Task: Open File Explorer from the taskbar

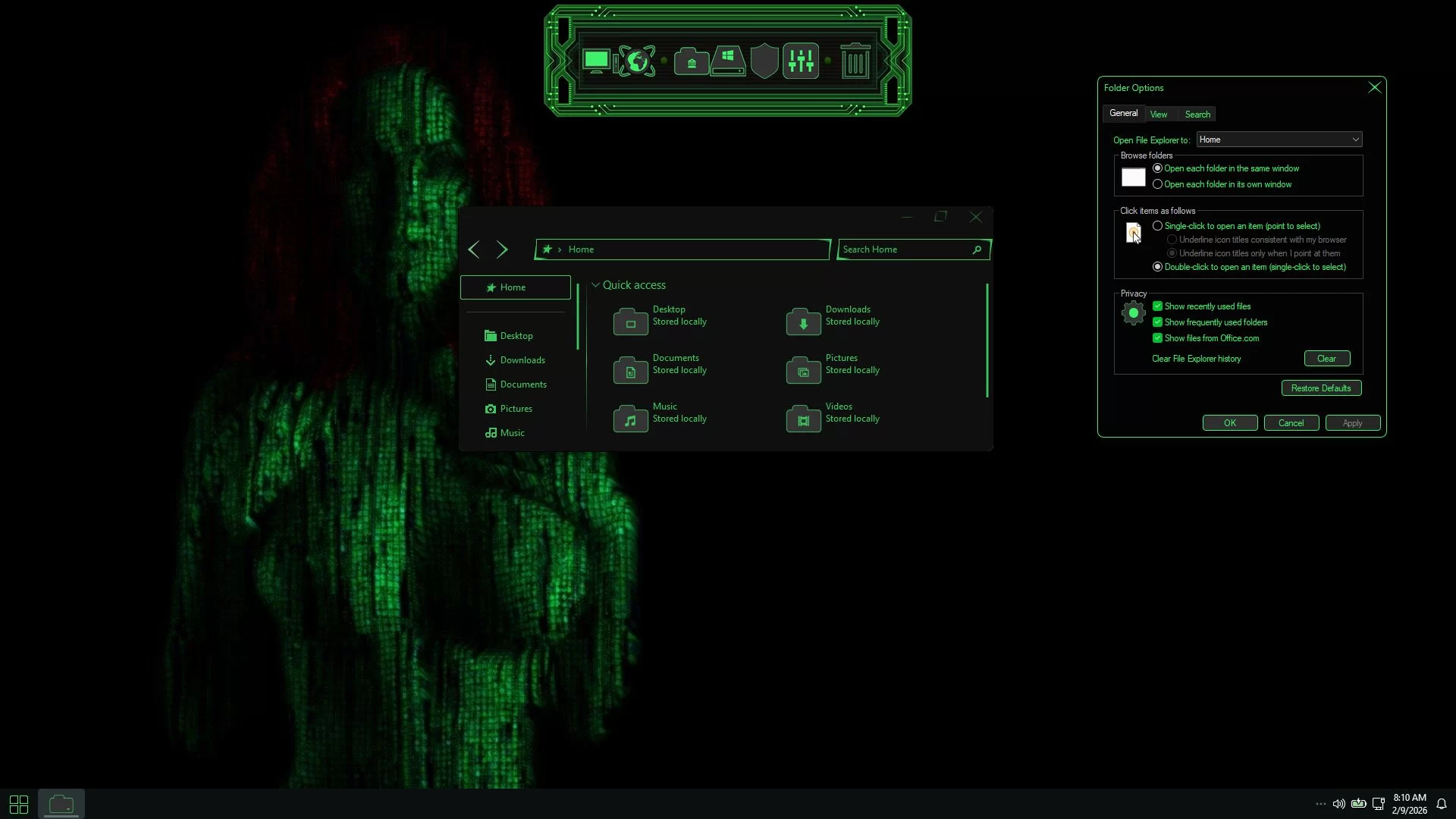Action: [61, 804]
